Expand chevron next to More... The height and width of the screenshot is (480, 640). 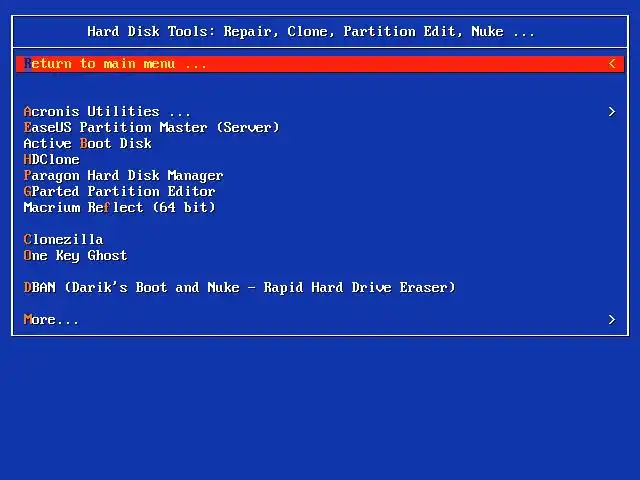click(x=612, y=319)
